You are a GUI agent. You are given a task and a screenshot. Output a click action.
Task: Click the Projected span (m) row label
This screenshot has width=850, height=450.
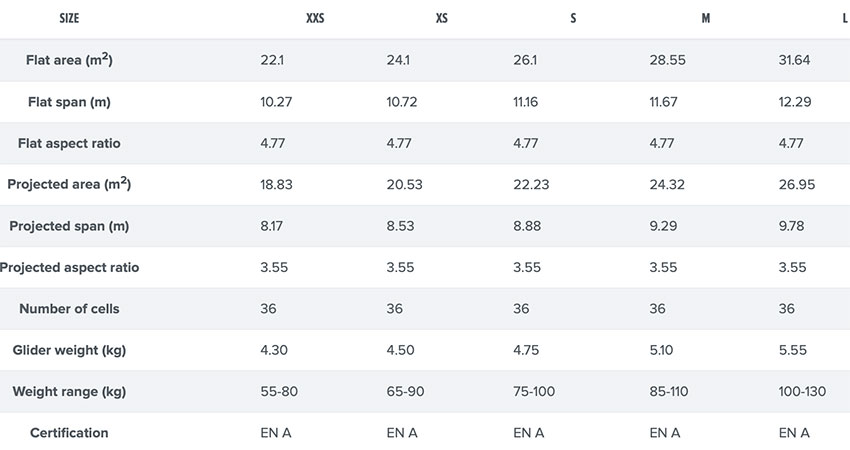[69, 226]
